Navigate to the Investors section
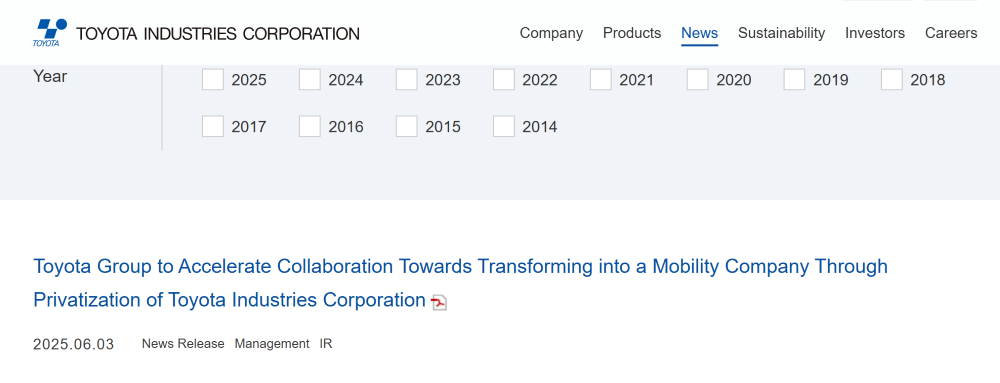1000x383 pixels. tap(875, 33)
